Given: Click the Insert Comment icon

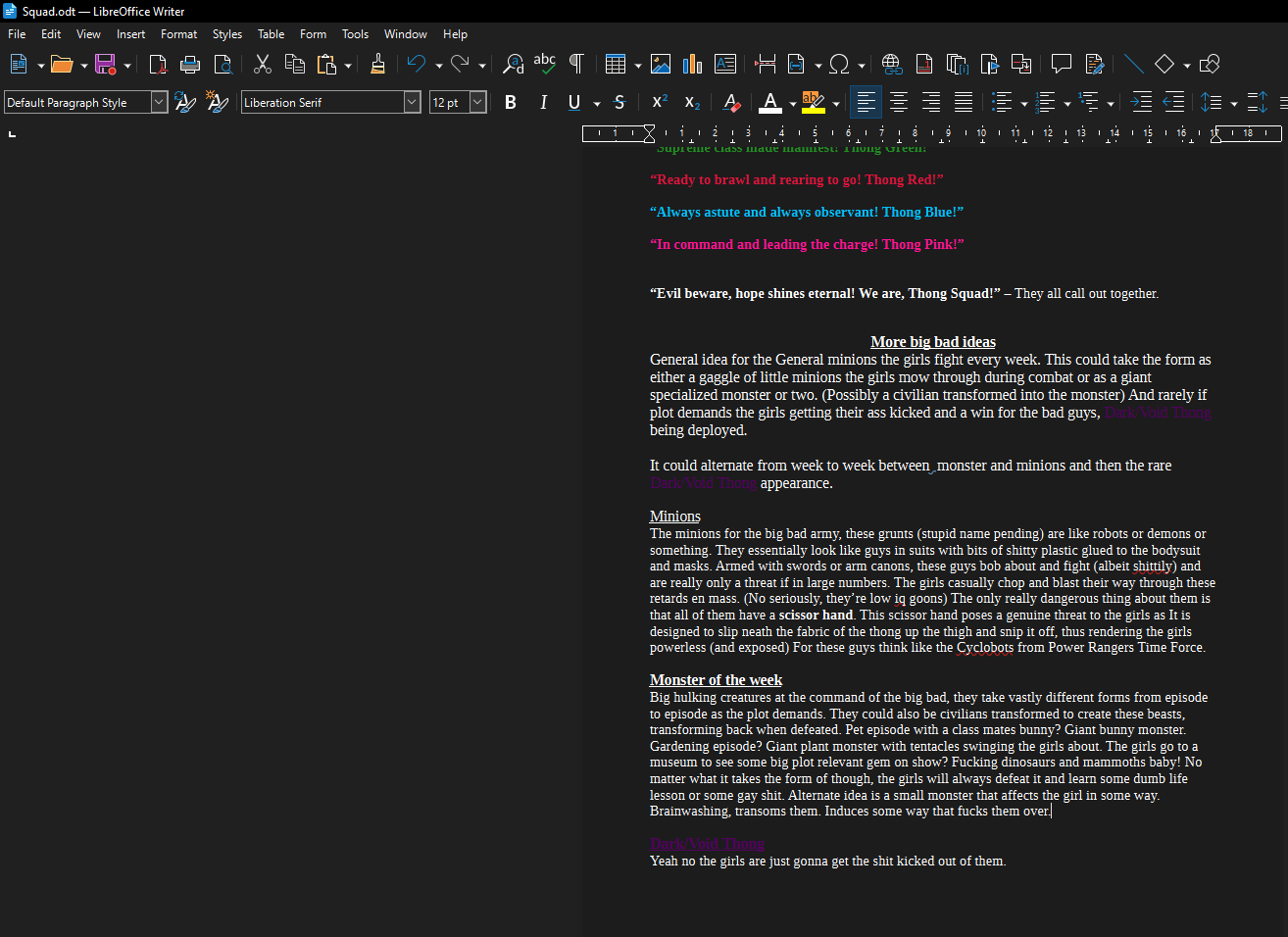Looking at the screenshot, I should click(1061, 65).
